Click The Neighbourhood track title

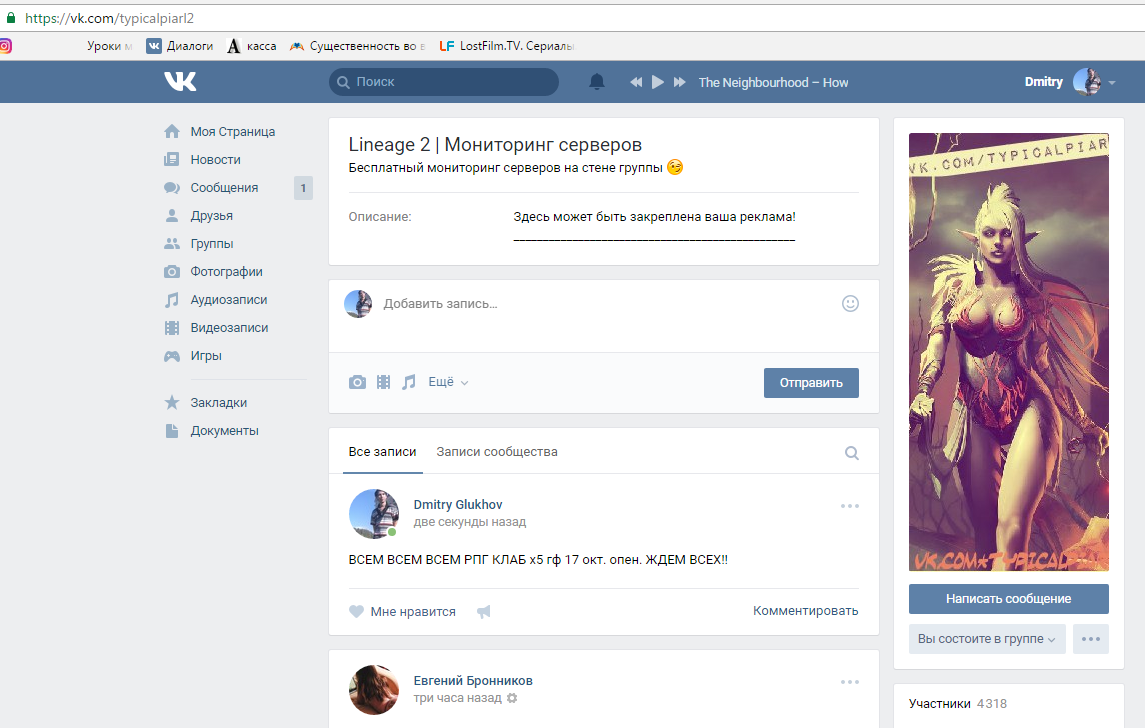click(773, 83)
